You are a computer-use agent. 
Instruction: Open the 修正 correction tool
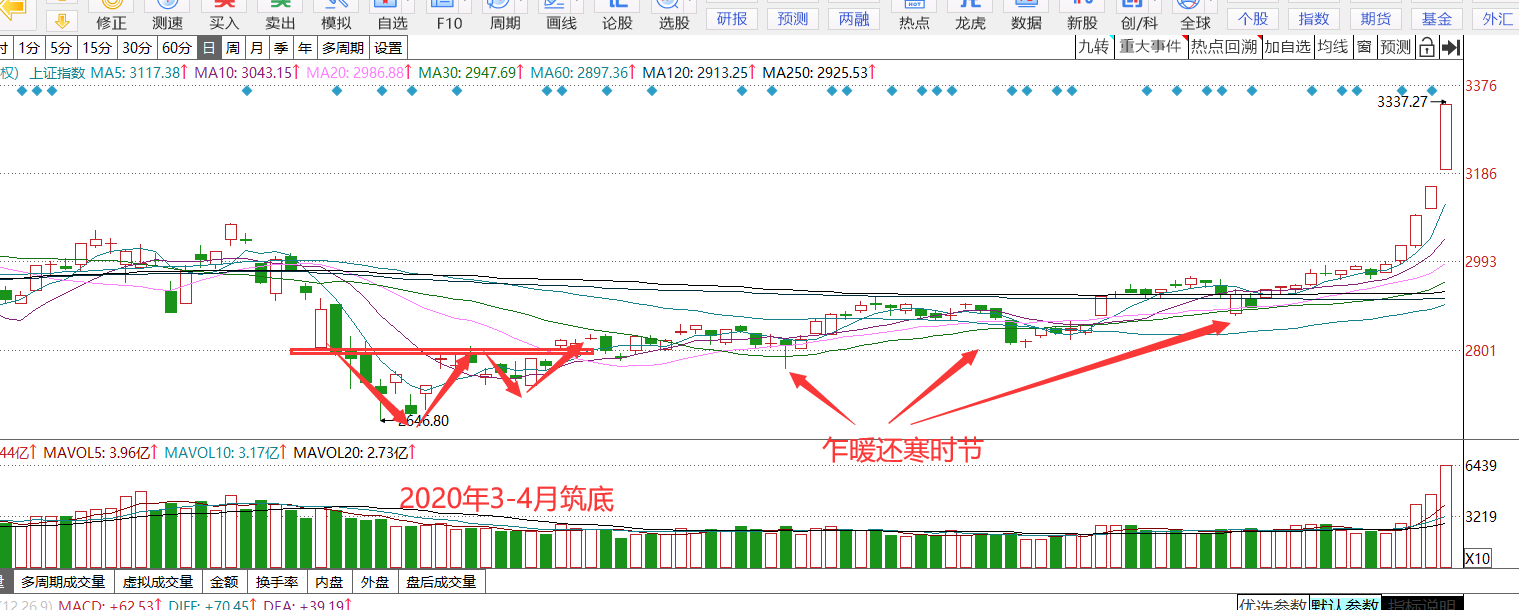111,16
